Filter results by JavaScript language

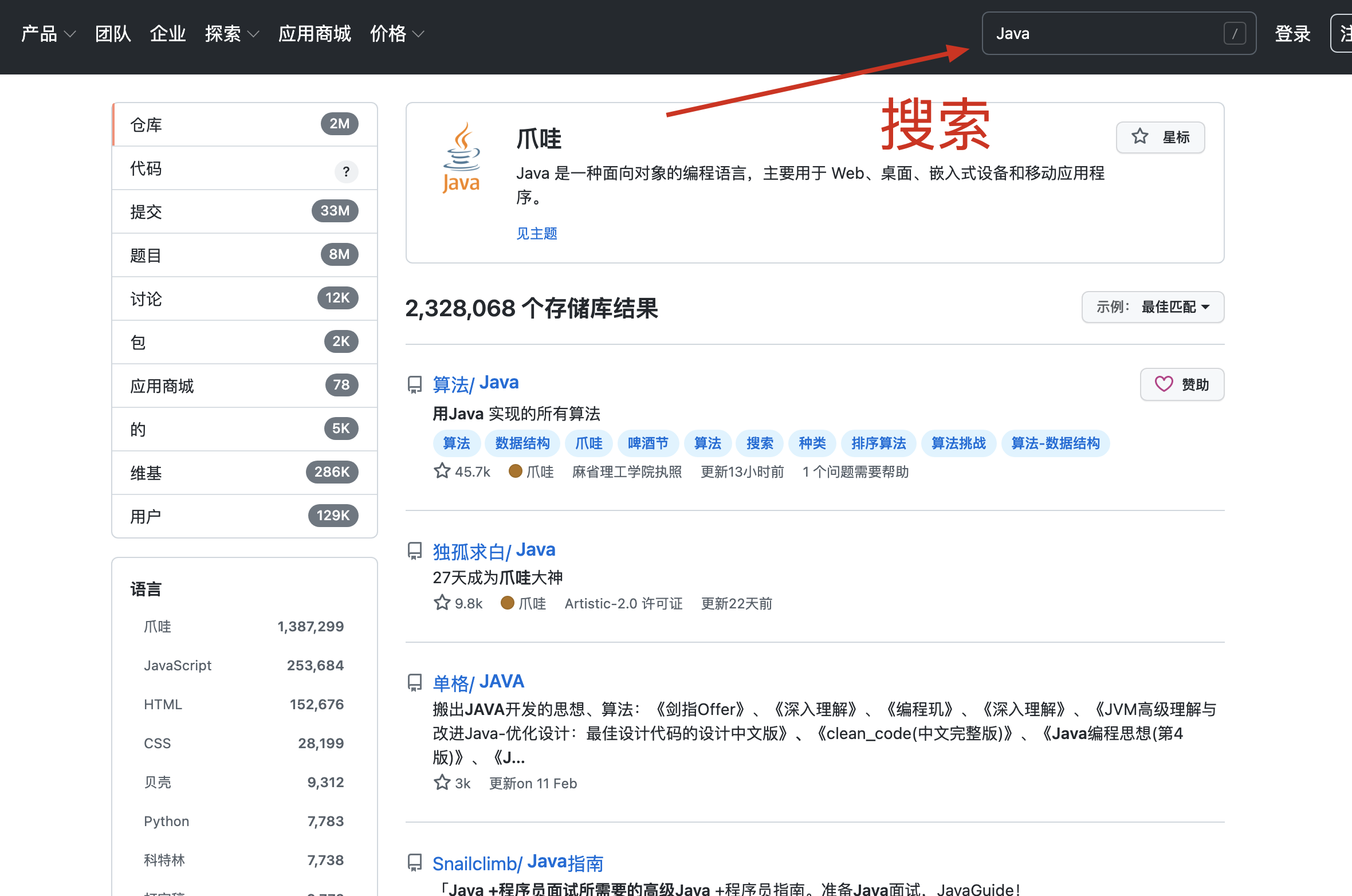178,665
